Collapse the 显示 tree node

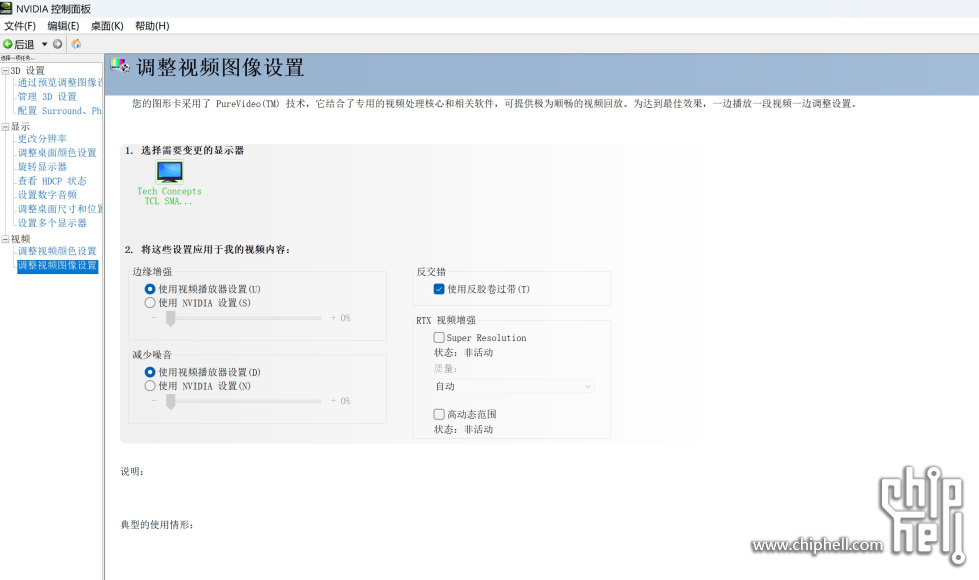click(x=5, y=127)
